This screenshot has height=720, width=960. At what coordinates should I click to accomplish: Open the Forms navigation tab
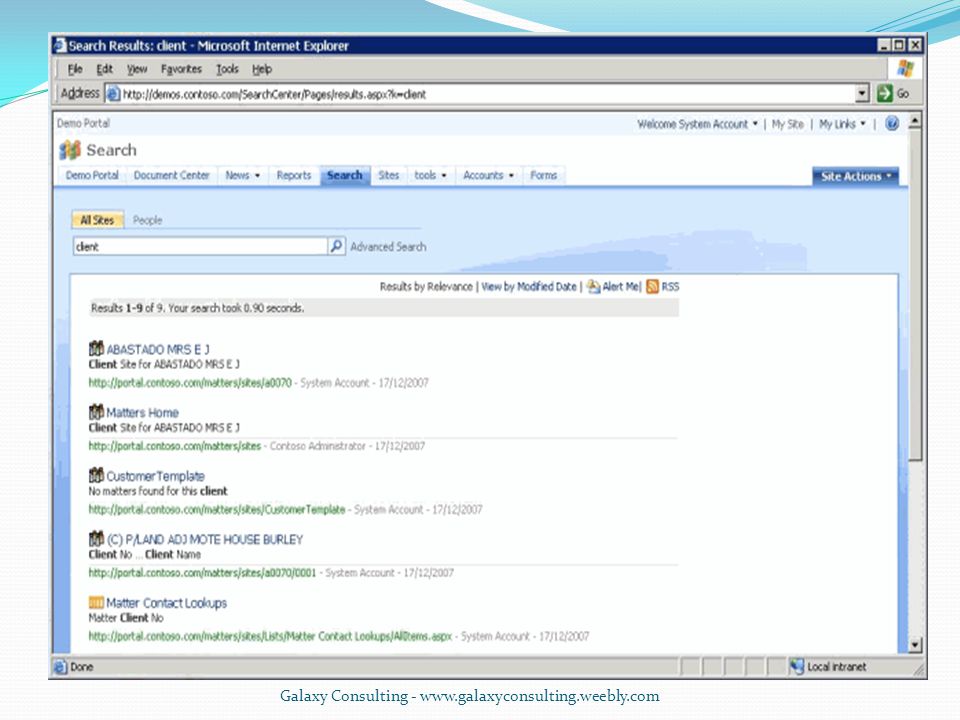544,175
